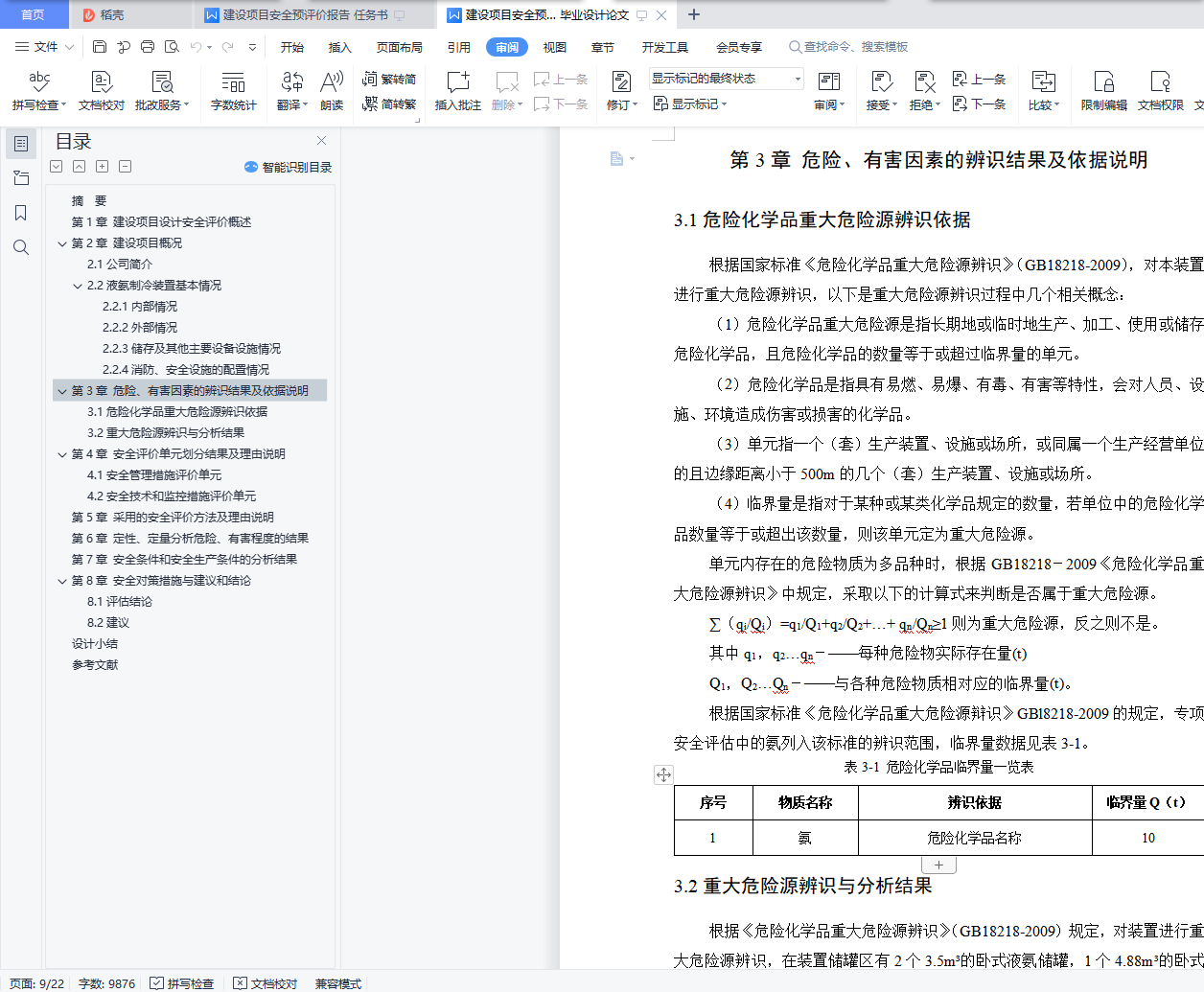Viewport: 1204px width, 992px height.
Task: Toggle 文档校对 in the status bar
Action: pos(266,983)
